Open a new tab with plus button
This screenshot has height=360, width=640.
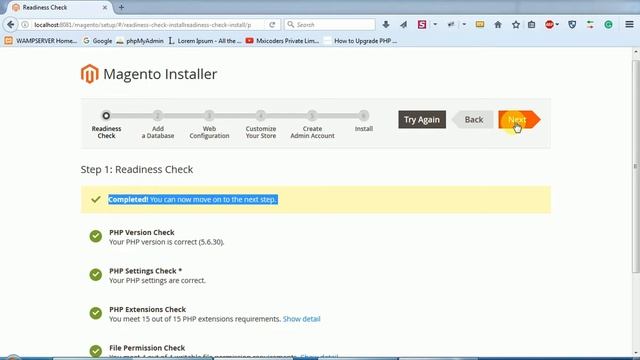coord(121,7)
